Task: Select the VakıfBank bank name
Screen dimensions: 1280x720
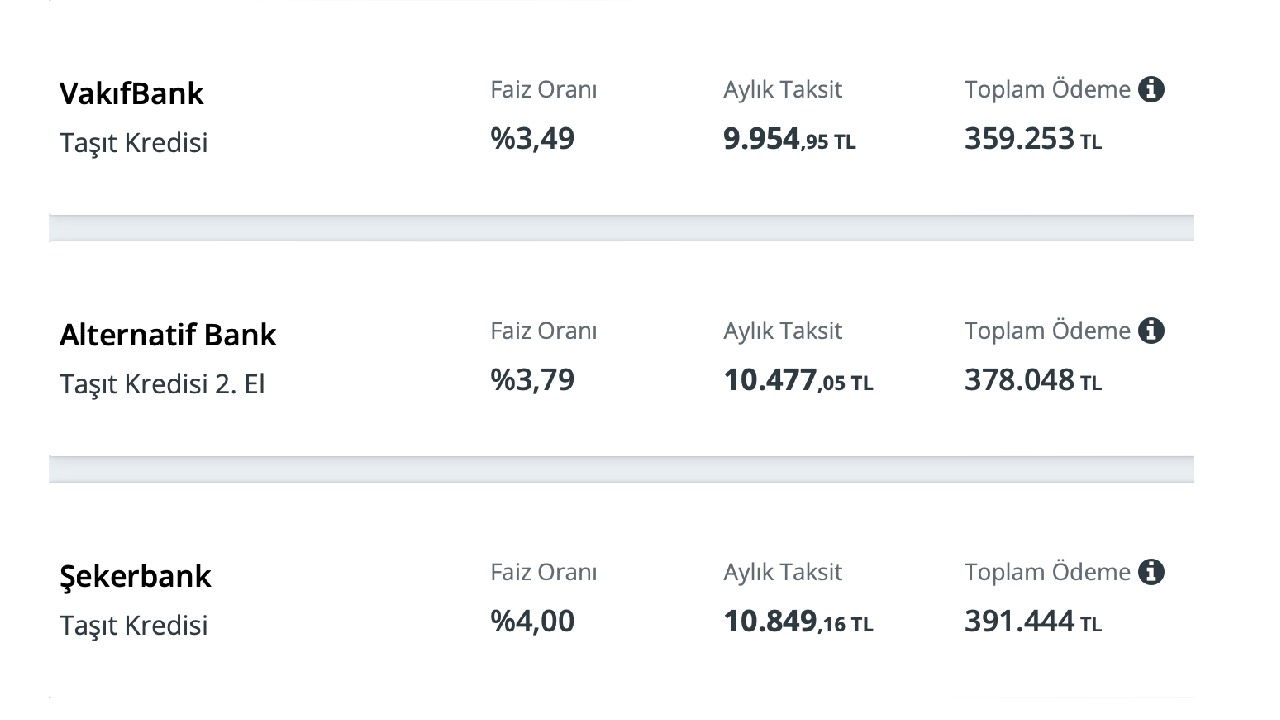Action: 132,93
